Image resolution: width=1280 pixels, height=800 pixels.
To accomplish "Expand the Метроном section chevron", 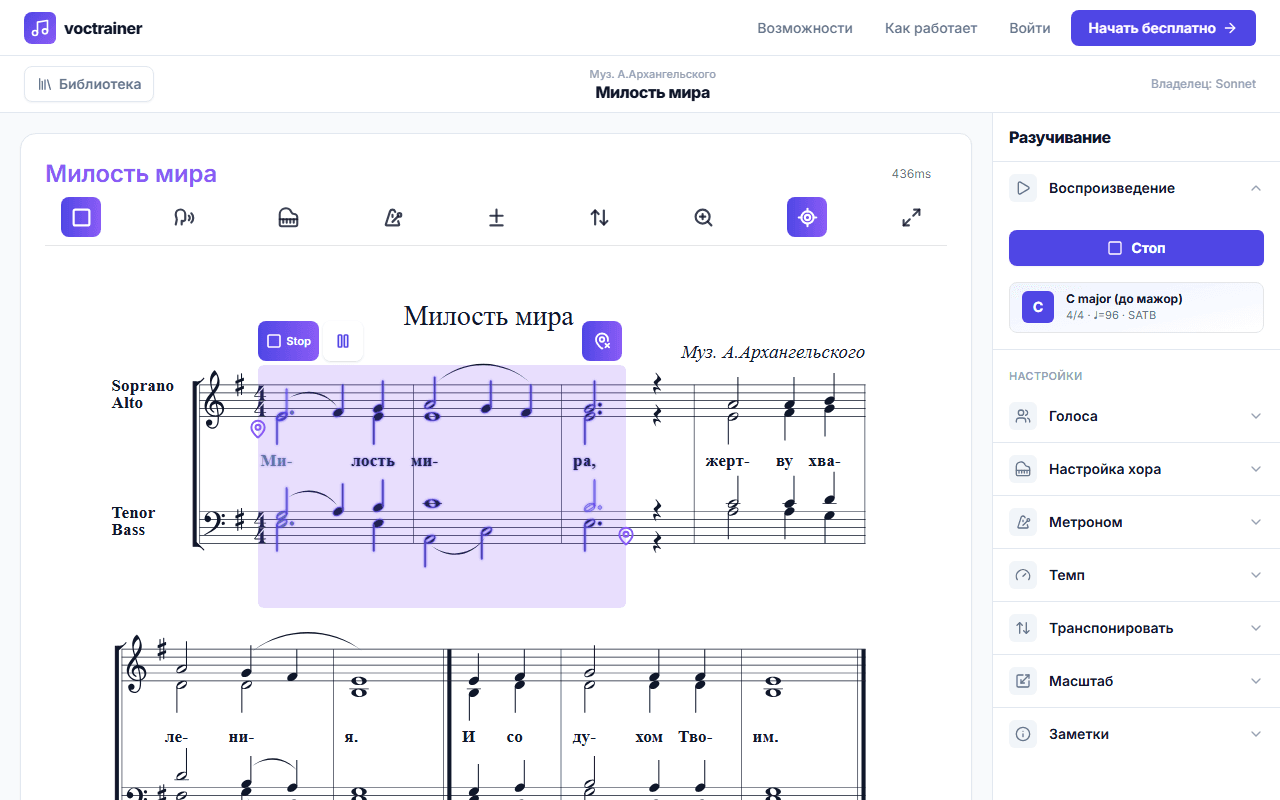I will point(1256,522).
